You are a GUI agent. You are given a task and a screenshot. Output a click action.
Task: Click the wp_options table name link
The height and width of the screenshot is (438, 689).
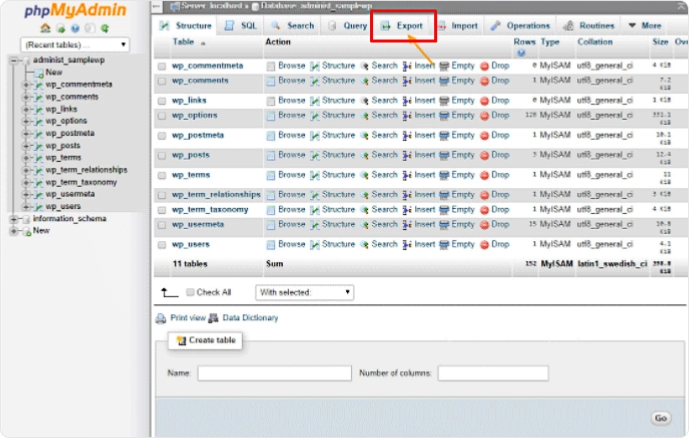tap(194, 115)
